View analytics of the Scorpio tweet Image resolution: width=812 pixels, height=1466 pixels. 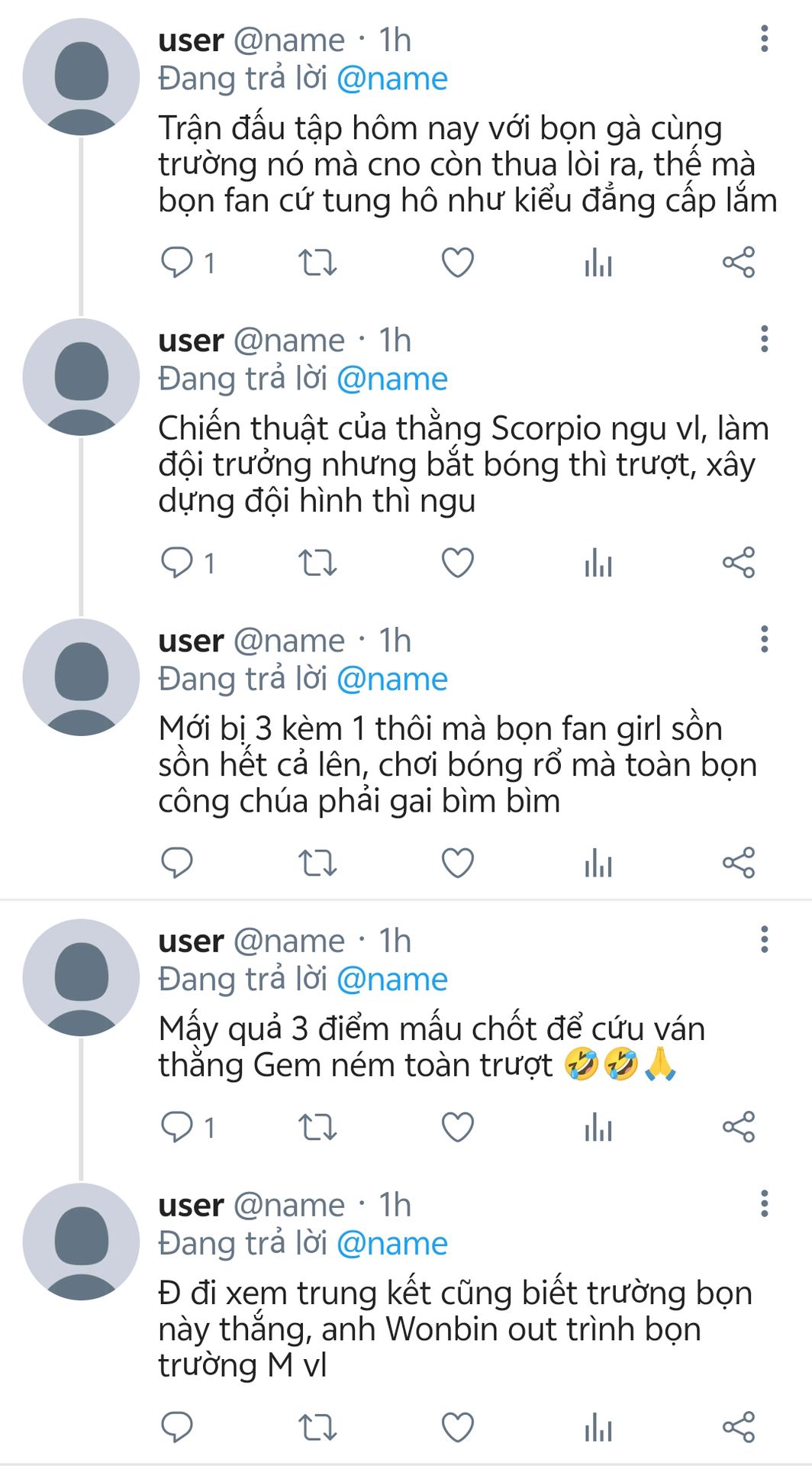598,563
